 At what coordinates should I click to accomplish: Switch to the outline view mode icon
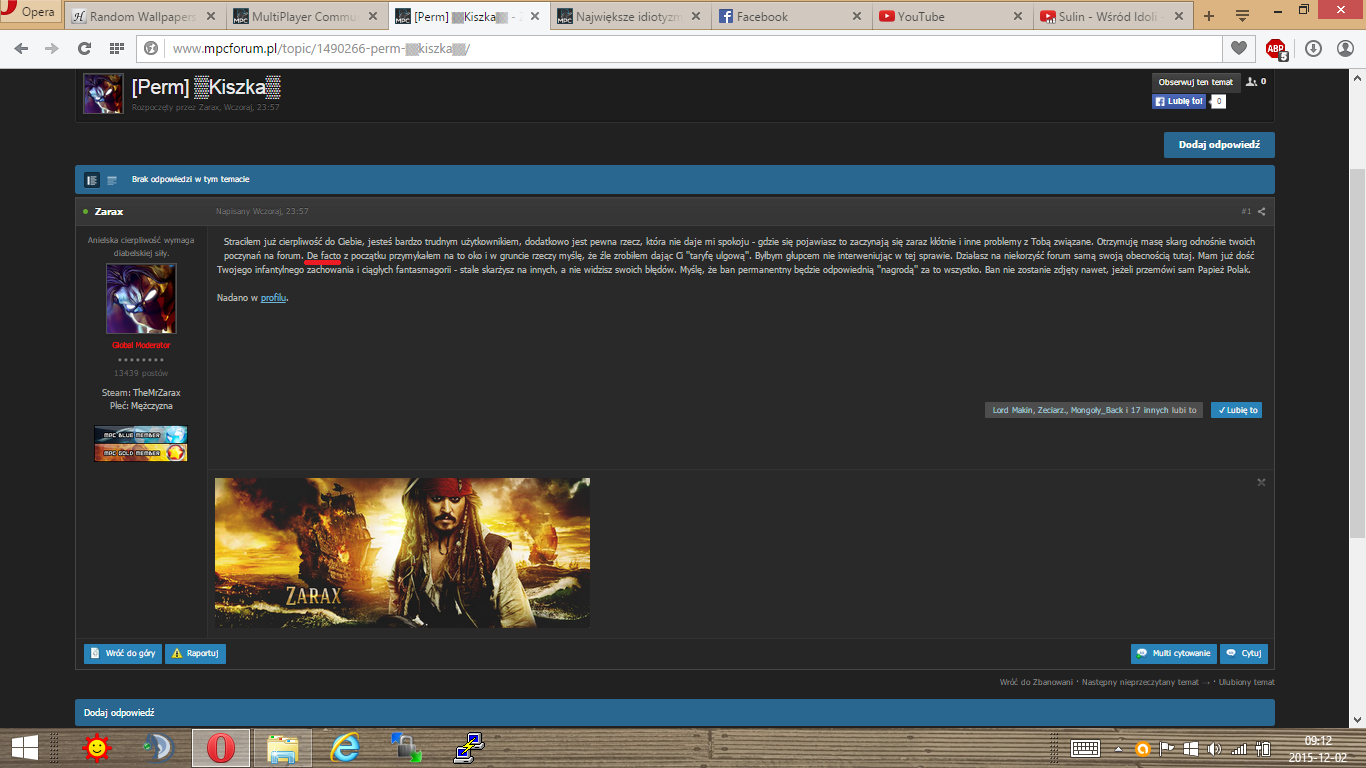(x=112, y=180)
